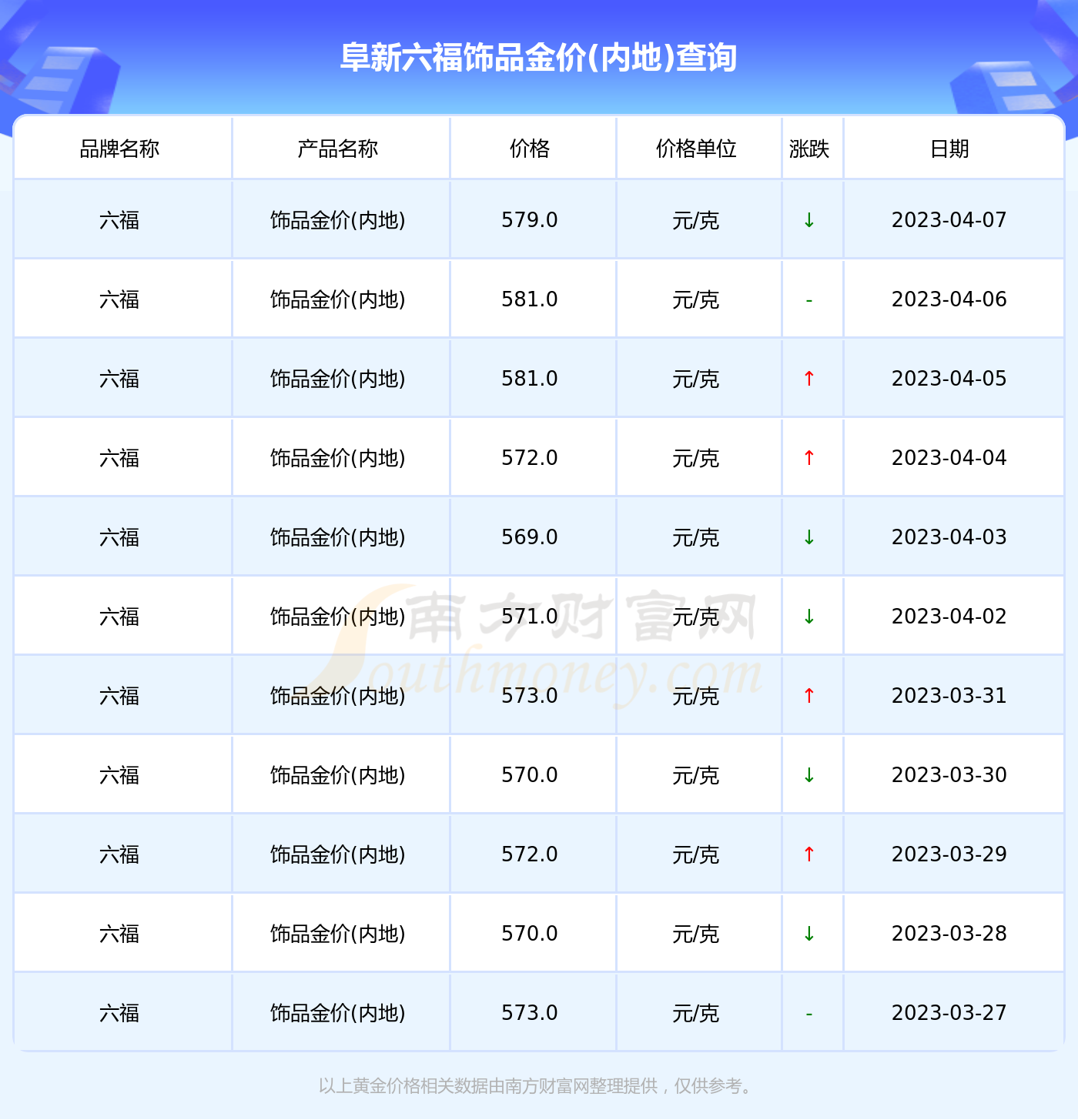
Task: Click the footer disclaimer about 南方财富网
Action: [x=537, y=1086]
